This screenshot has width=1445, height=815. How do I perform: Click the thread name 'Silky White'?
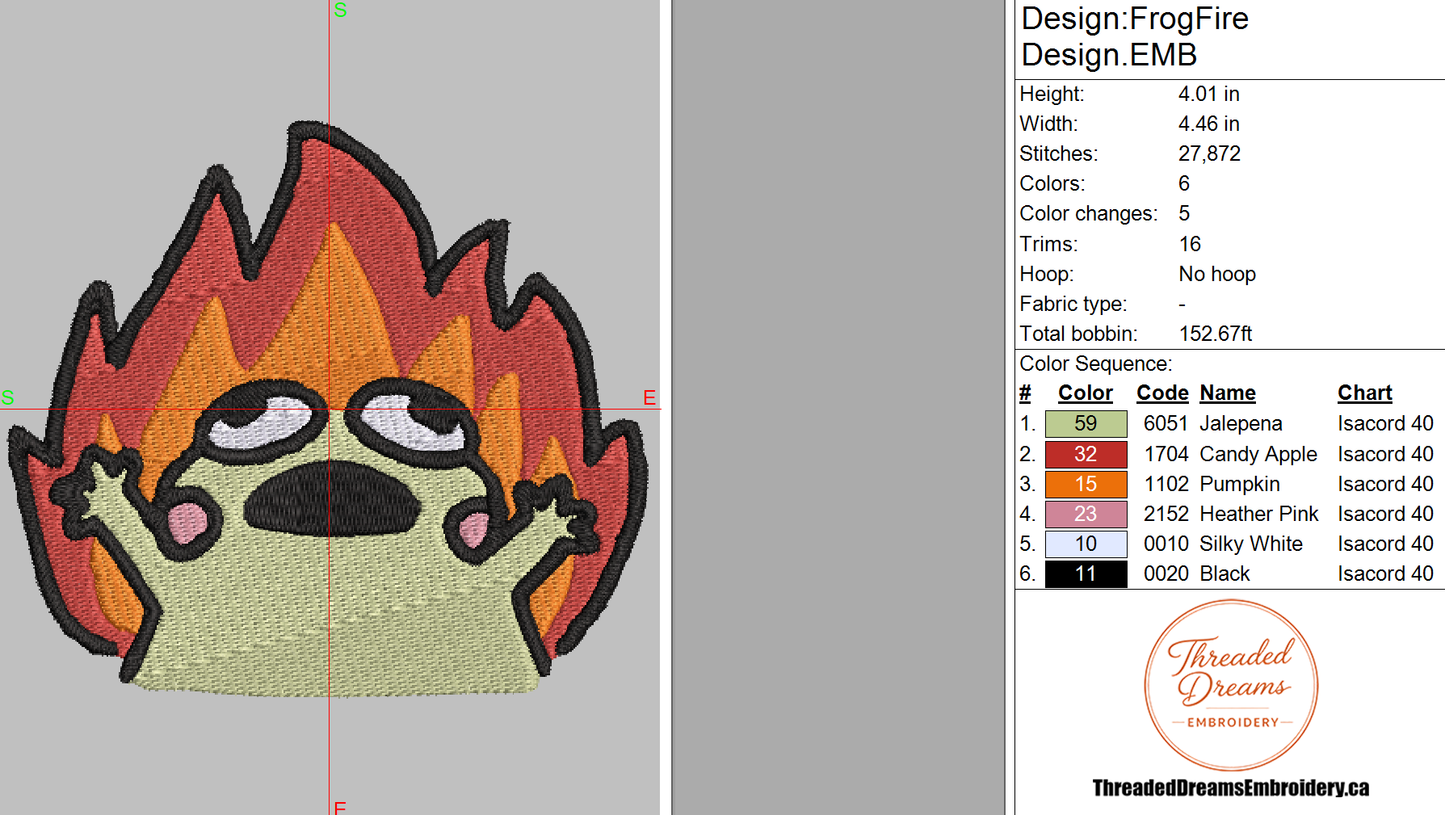pos(1251,545)
